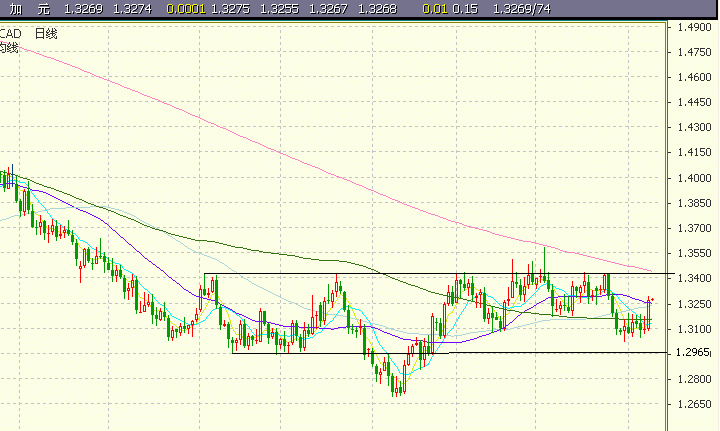
Task: Select the CAD symbol label on chart
Action: (10, 34)
